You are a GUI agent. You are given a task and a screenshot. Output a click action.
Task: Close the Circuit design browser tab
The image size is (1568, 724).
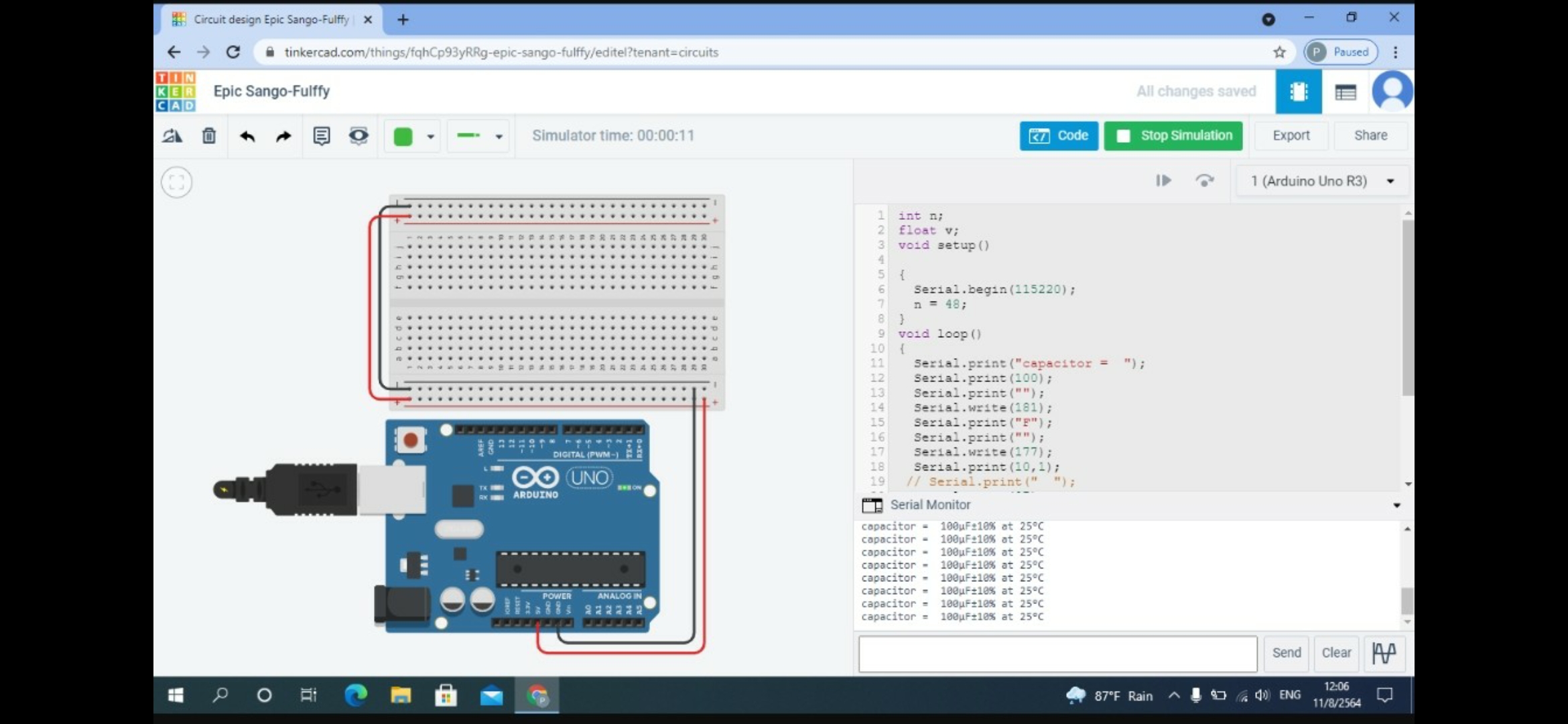[x=367, y=19]
